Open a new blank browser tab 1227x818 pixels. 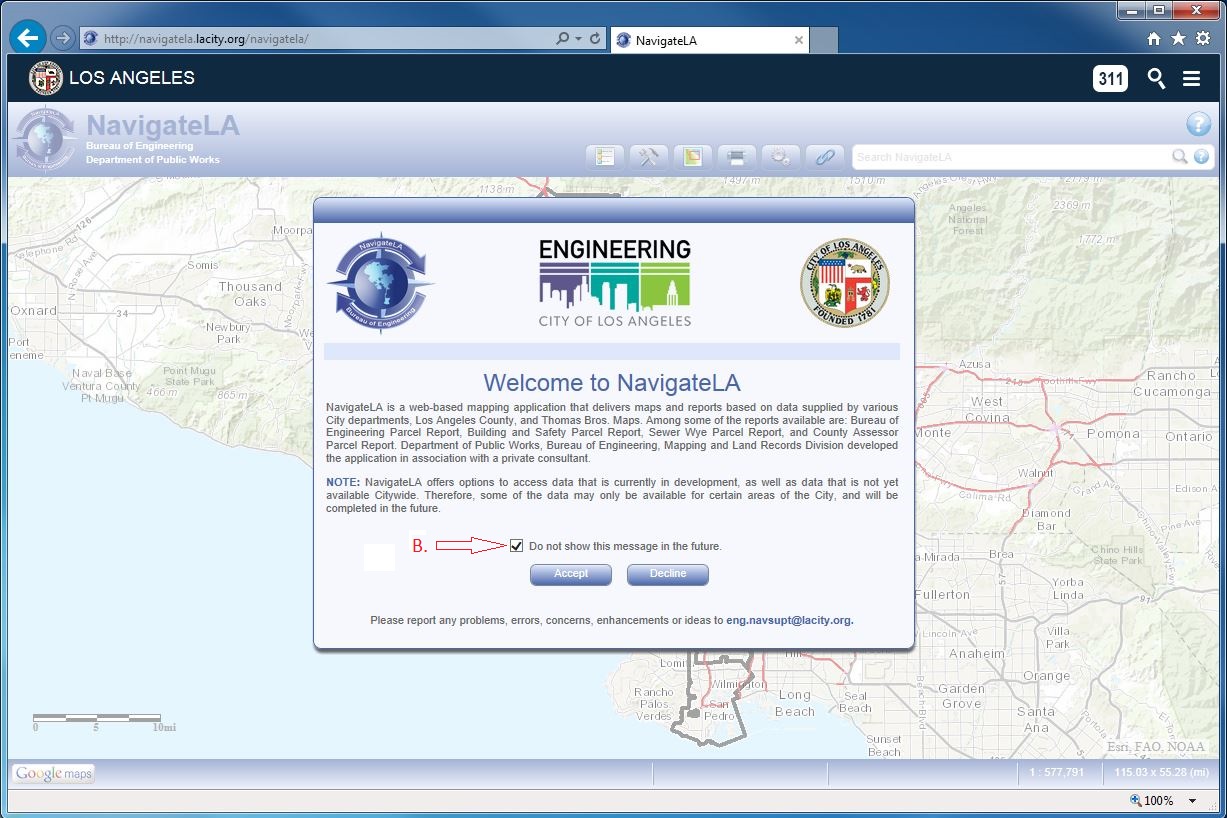(823, 41)
